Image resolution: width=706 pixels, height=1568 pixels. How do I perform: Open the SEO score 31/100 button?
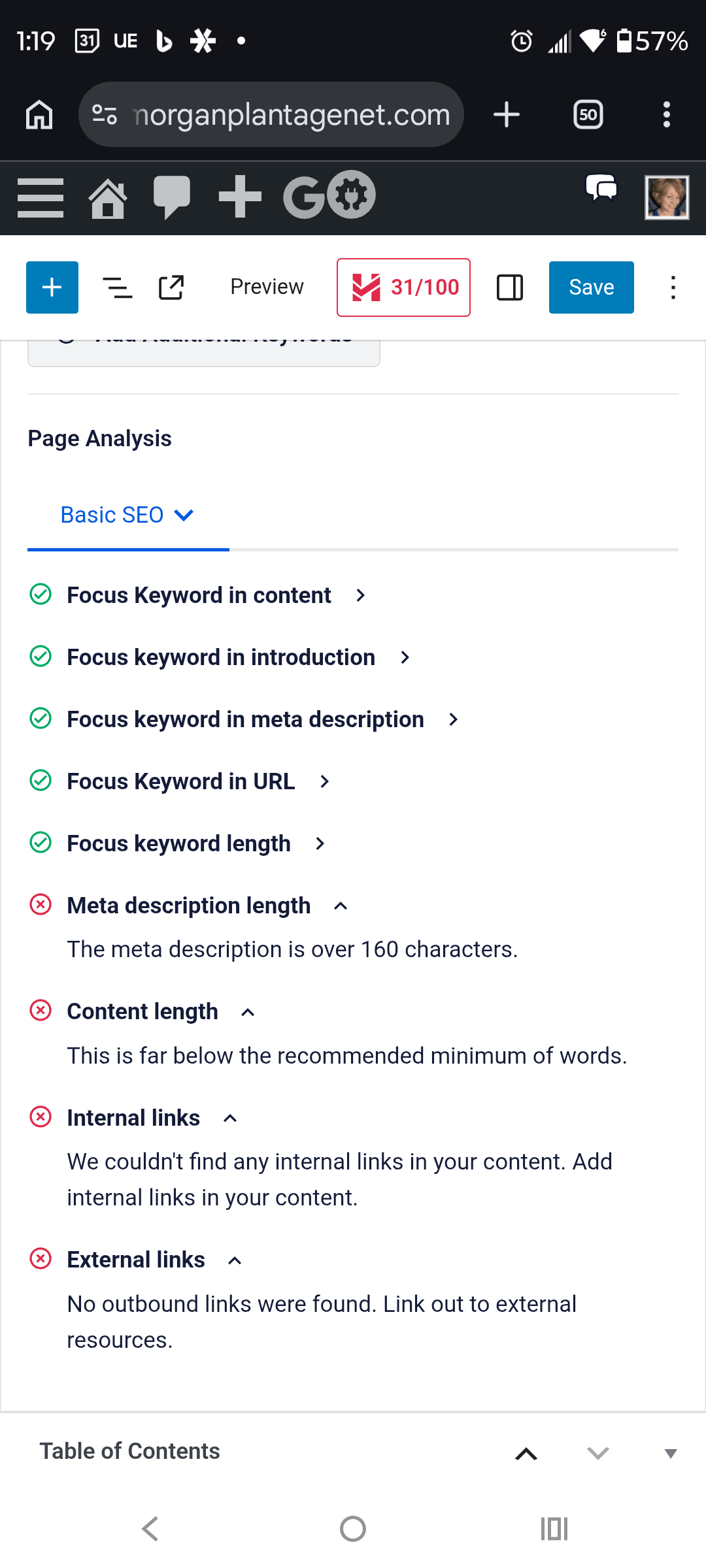point(403,287)
